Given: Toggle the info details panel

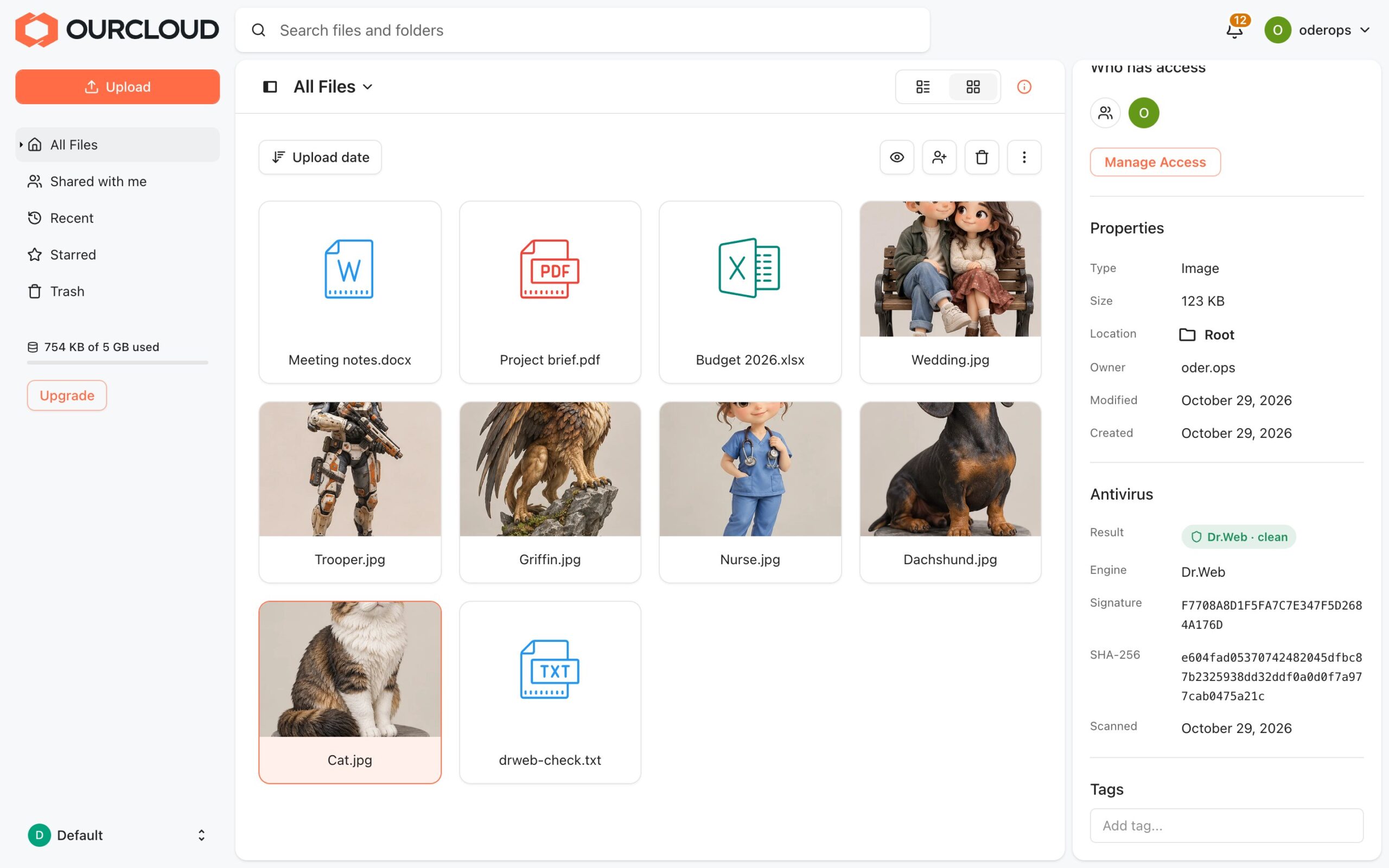Looking at the screenshot, I should (1024, 87).
